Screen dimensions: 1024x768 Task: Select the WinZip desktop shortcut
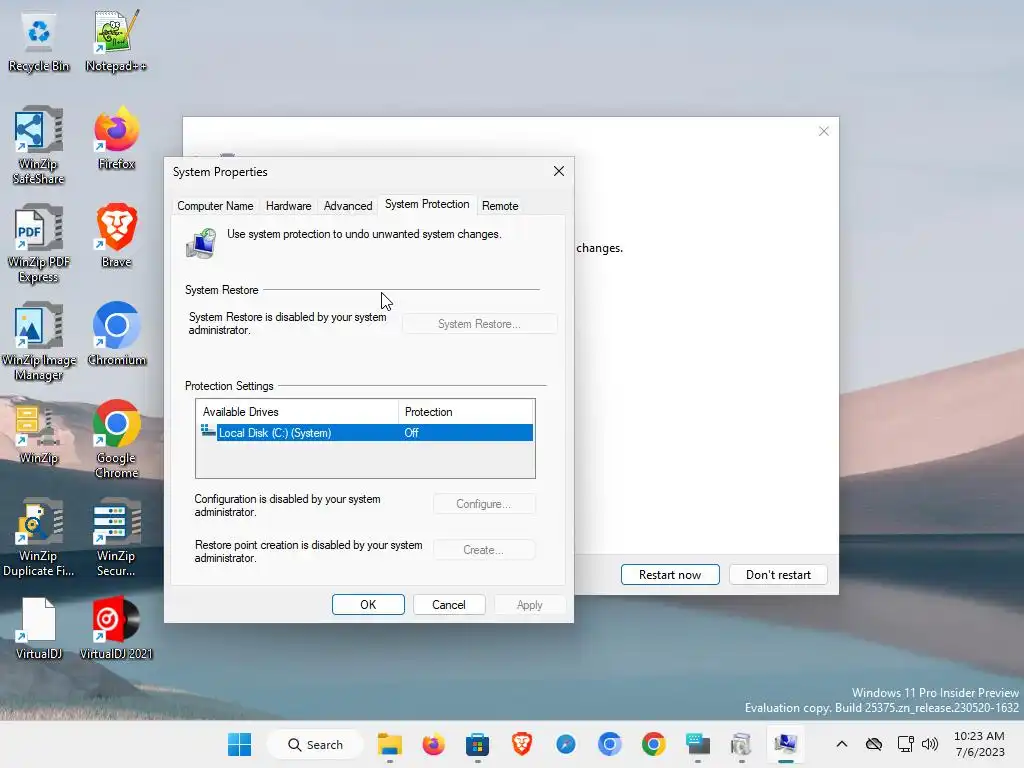(x=39, y=434)
